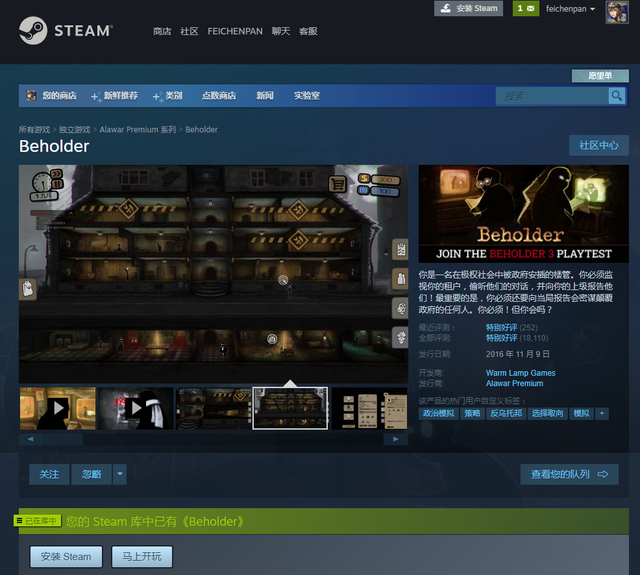Click the 关注 follow button
The width and height of the screenshot is (640, 575).
pyautogui.click(x=49, y=474)
